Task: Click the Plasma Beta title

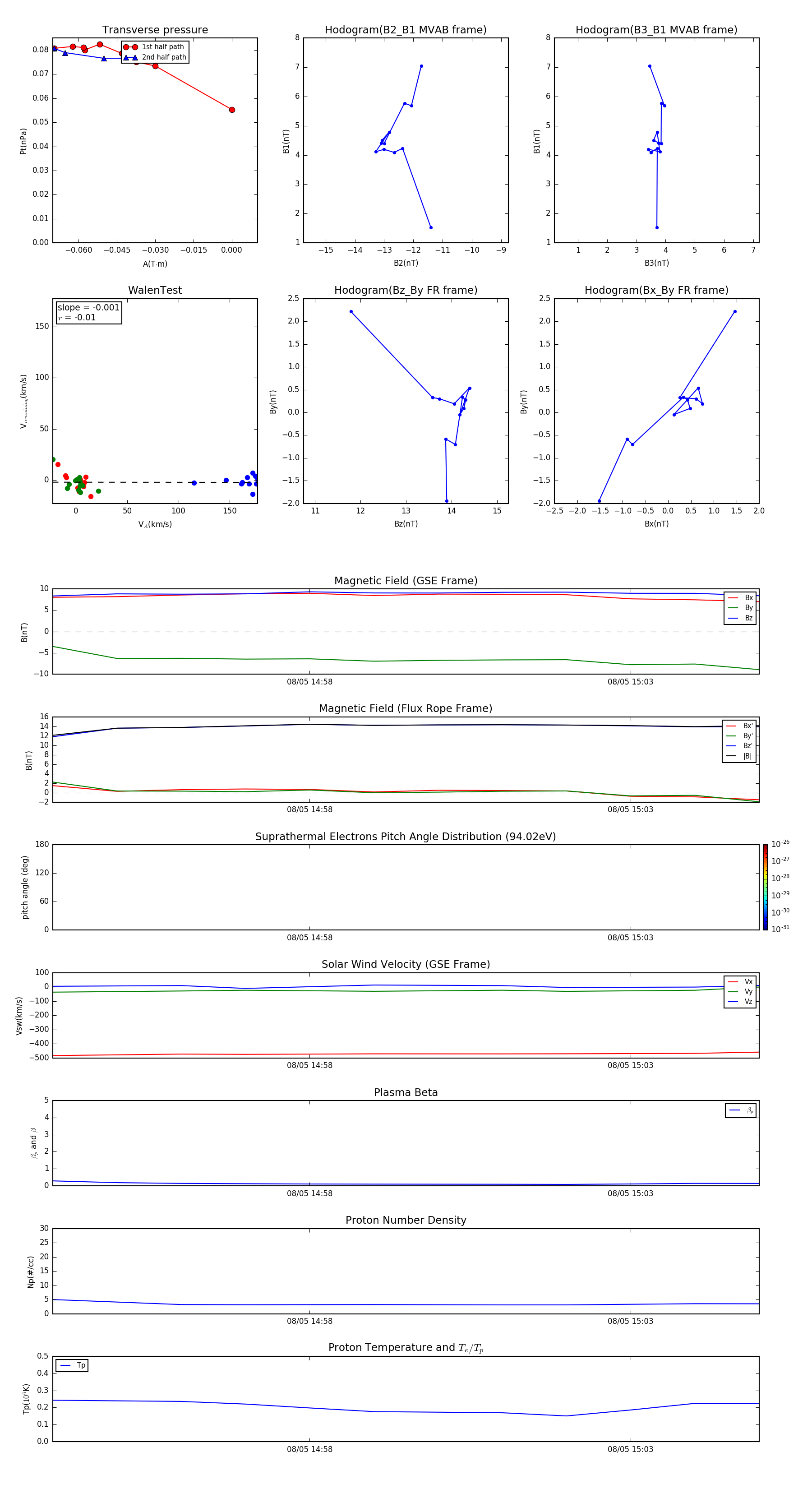Action: [406, 1092]
